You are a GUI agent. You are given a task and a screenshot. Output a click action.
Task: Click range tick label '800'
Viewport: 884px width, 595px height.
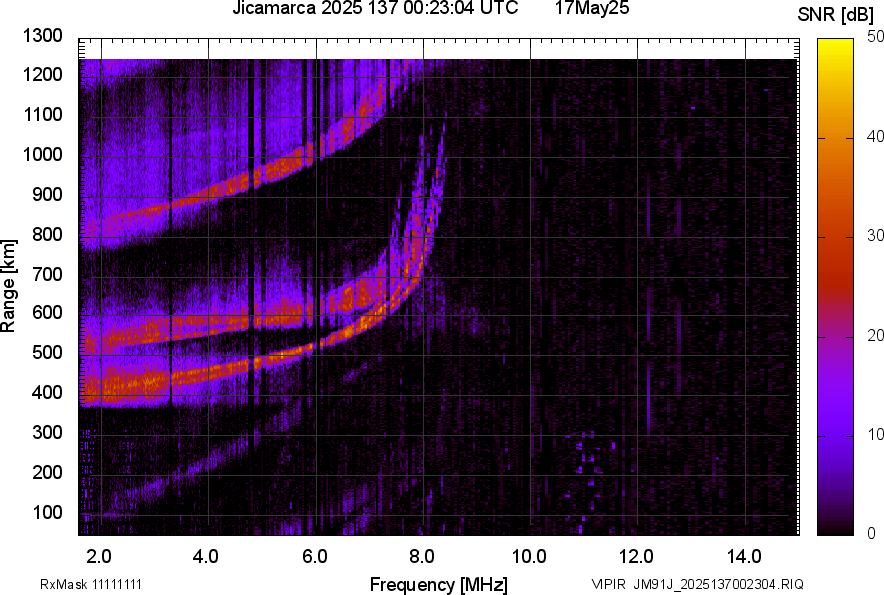point(47,233)
